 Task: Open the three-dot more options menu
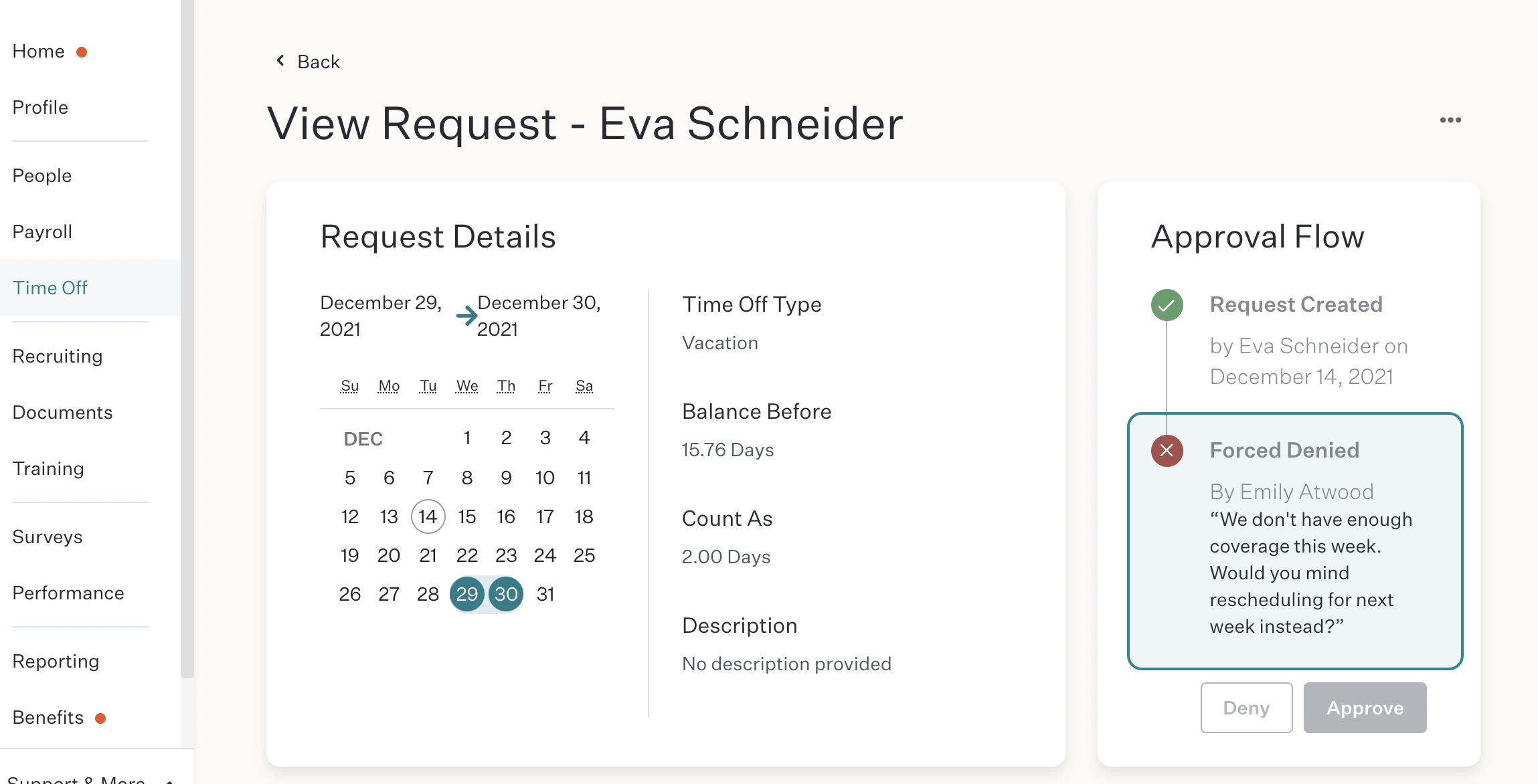(1450, 120)
